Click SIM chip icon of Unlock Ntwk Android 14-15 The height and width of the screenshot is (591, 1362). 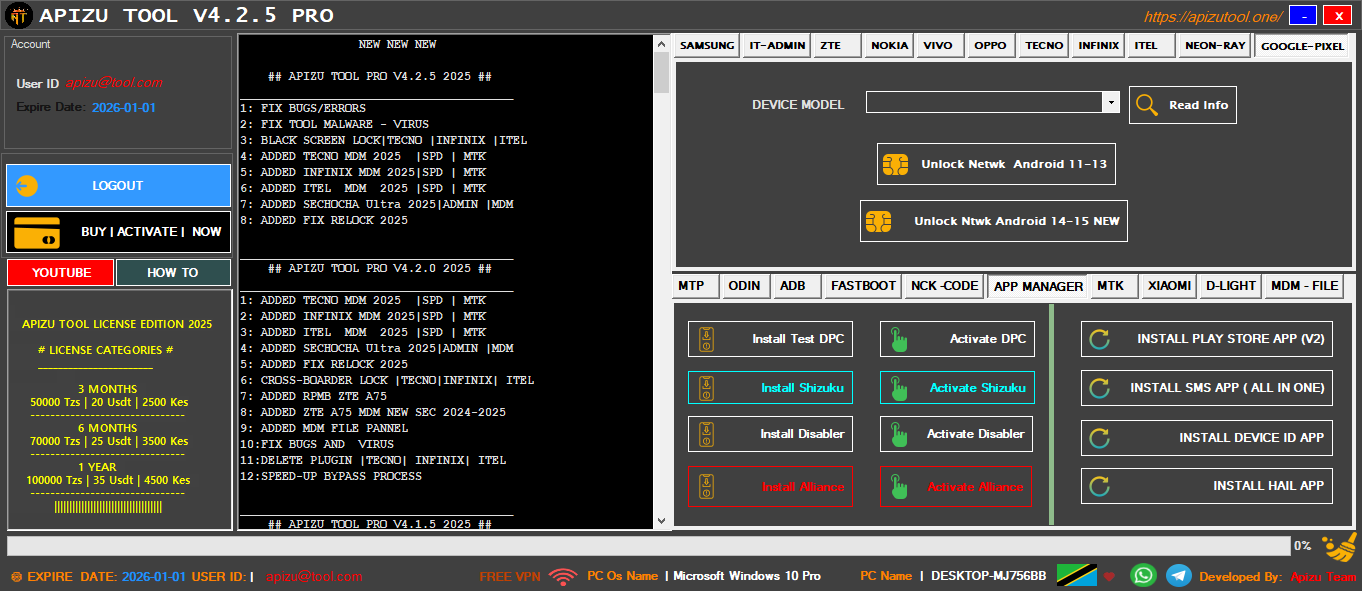coord(879,221)
